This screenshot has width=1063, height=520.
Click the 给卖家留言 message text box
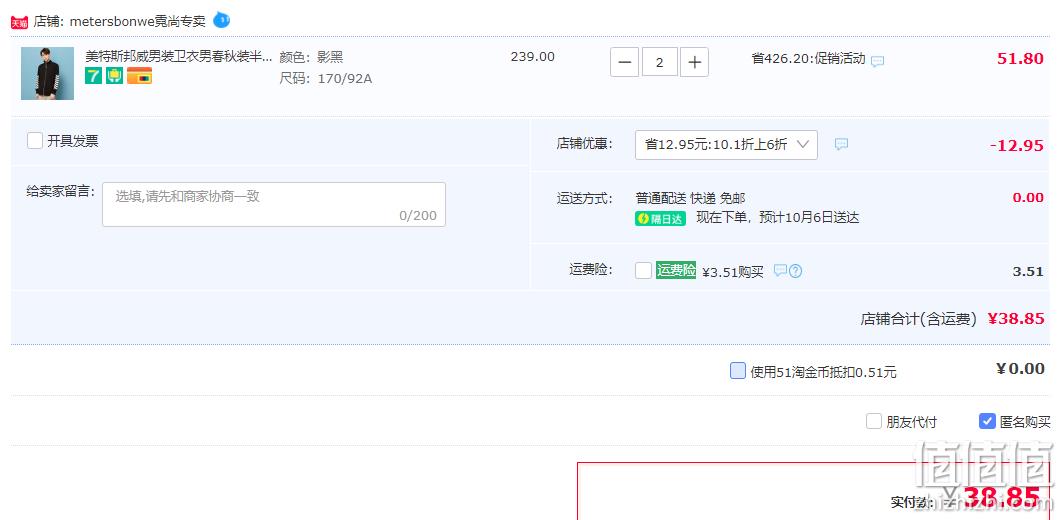click(274, 204)
